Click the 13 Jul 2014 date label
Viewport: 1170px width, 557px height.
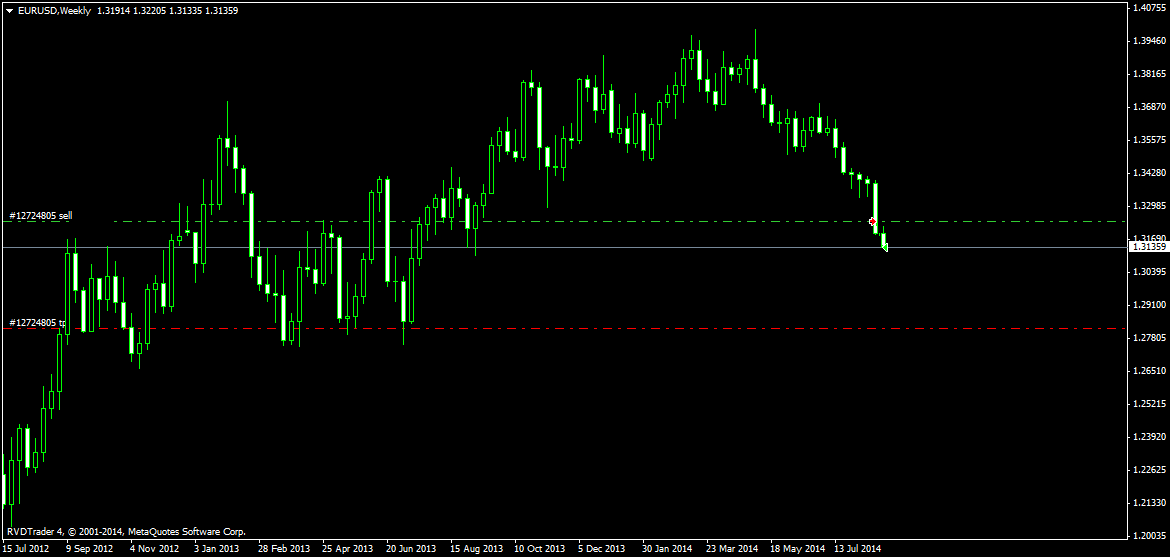point(859,548)
